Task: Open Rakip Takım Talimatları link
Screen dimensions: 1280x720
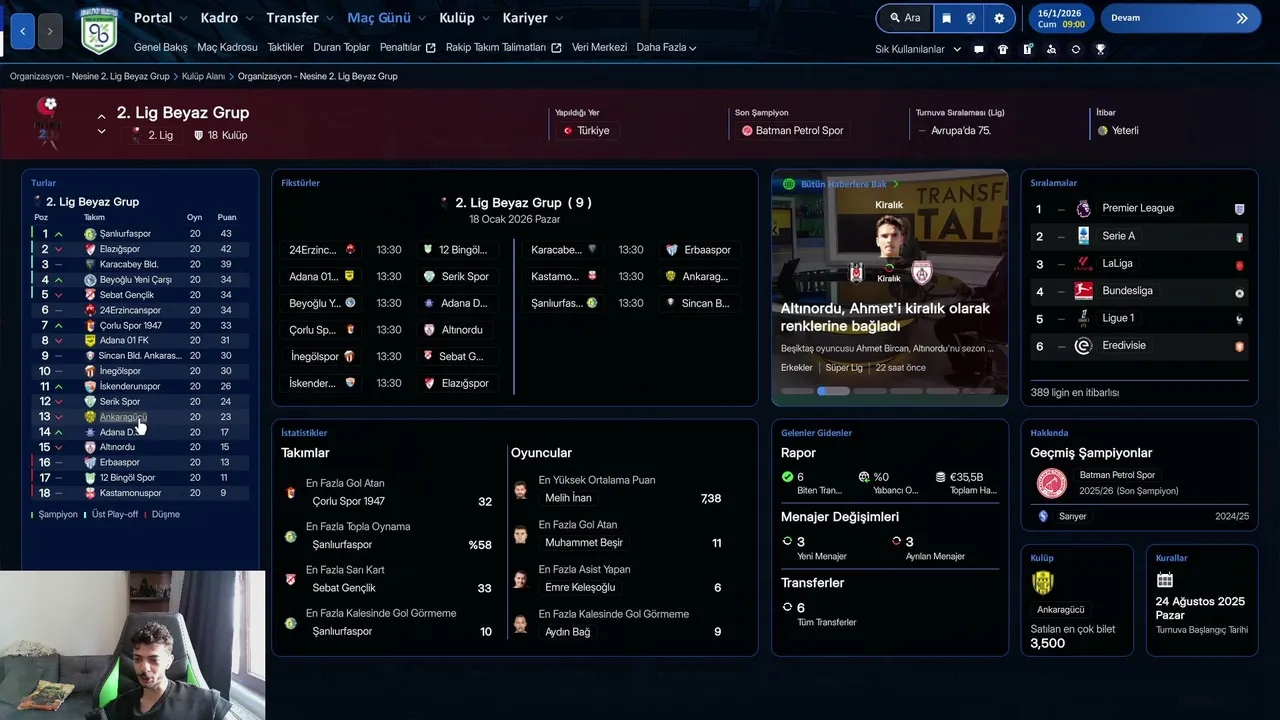Action: click(503, 48)
